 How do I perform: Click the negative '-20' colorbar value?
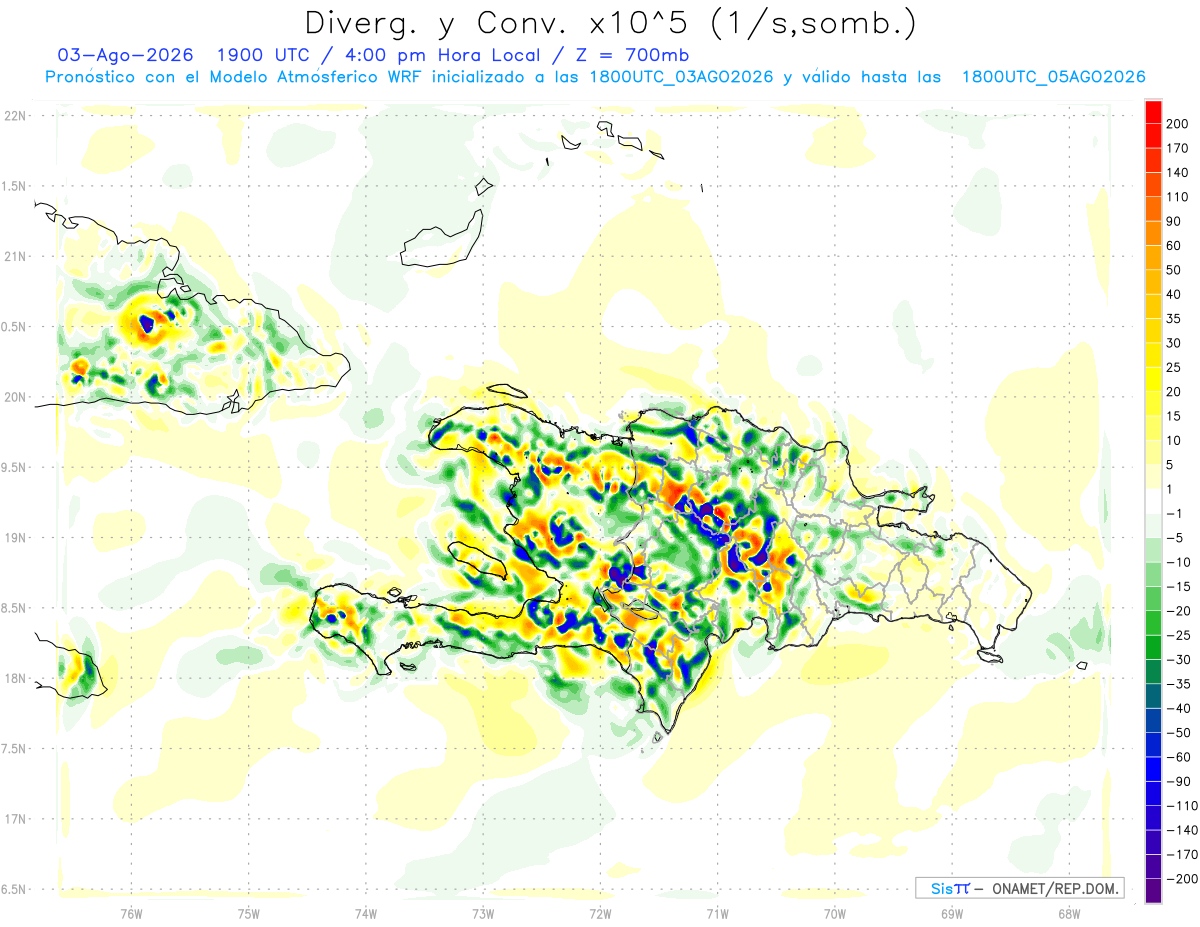pyautogui.click(x=1179, y=611)
